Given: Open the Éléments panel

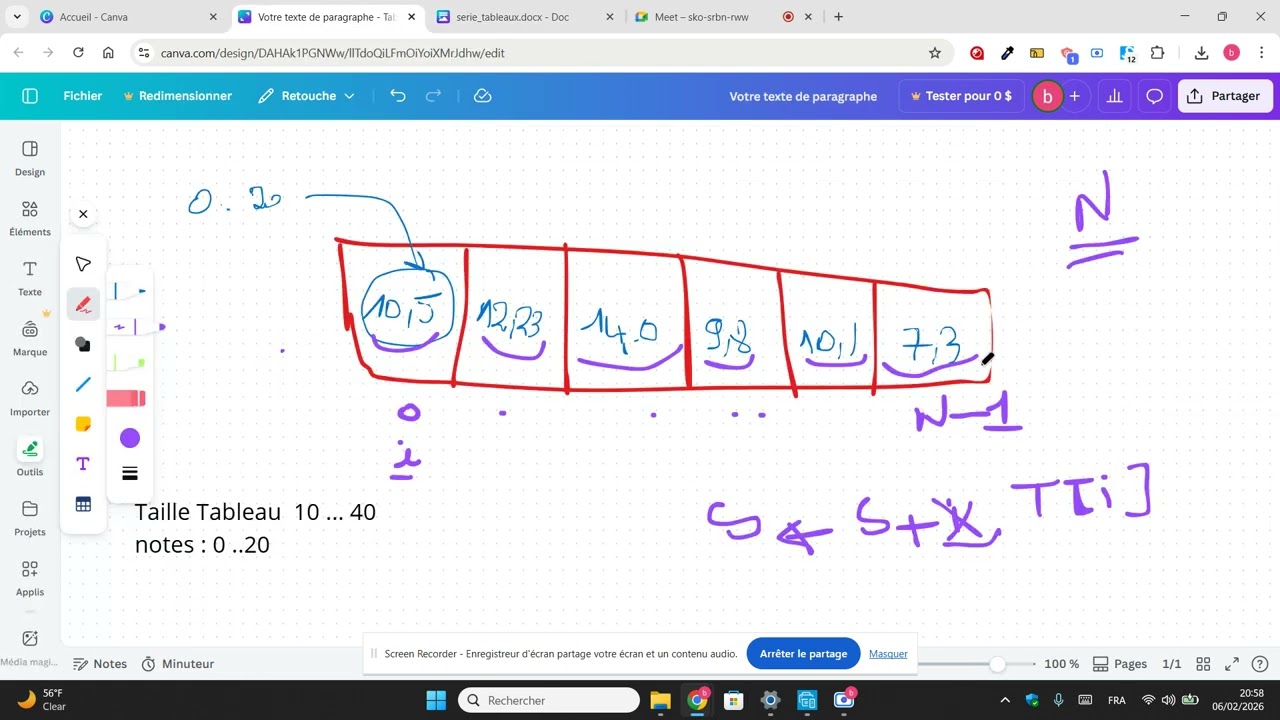Looking at the screenshot, I should 30,218.
